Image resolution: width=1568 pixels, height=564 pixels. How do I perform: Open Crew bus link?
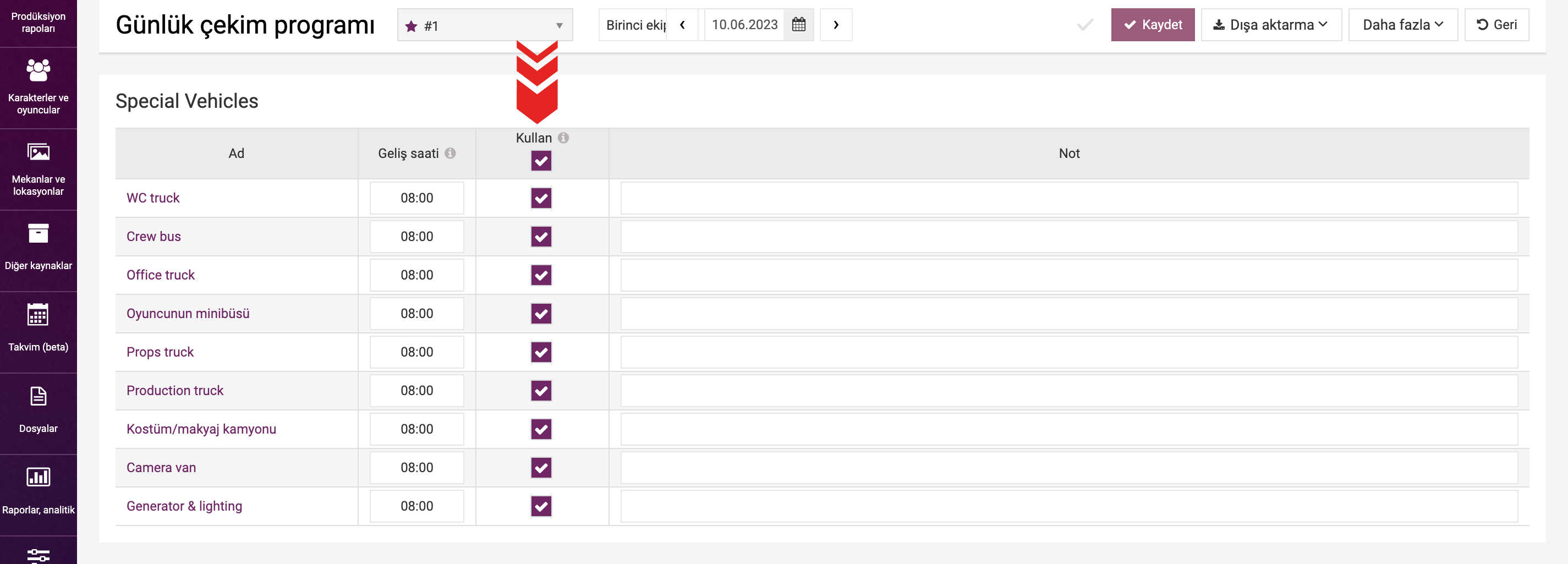153,236
